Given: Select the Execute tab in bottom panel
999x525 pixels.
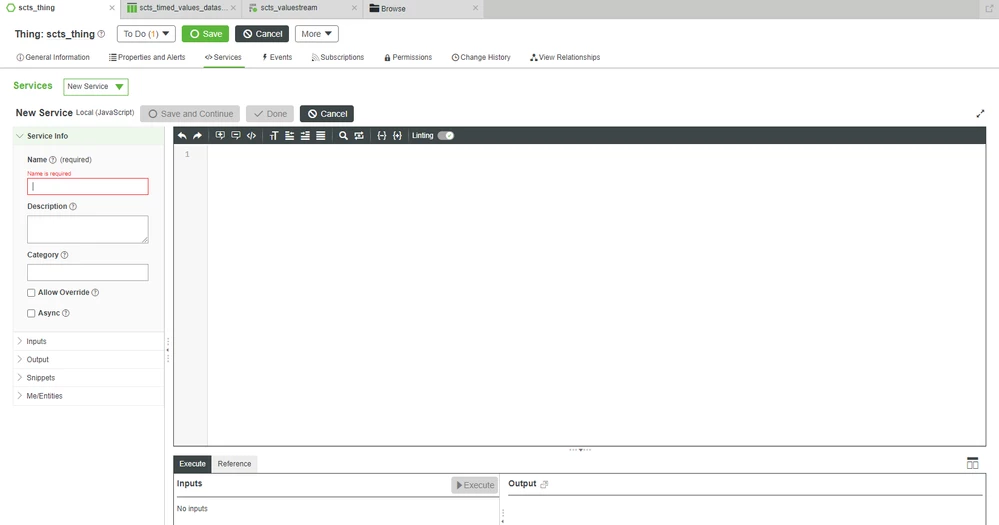Looking at the screenshot, I should (x=192, y=464).
